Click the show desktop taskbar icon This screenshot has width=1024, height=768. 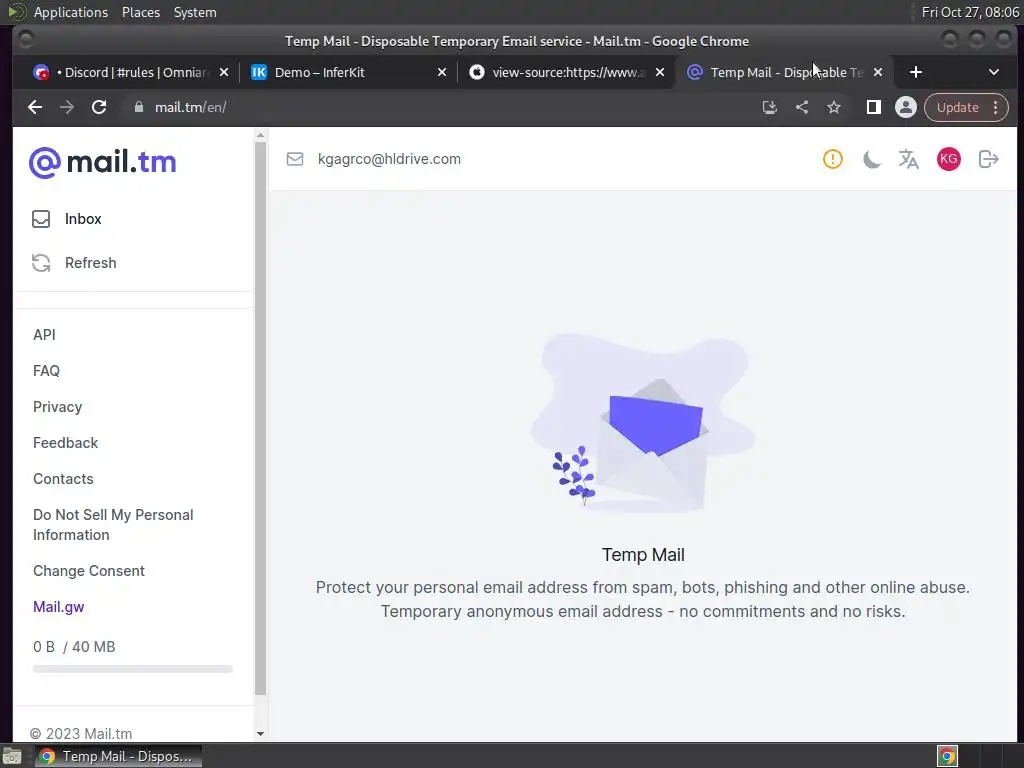[12, 756]
